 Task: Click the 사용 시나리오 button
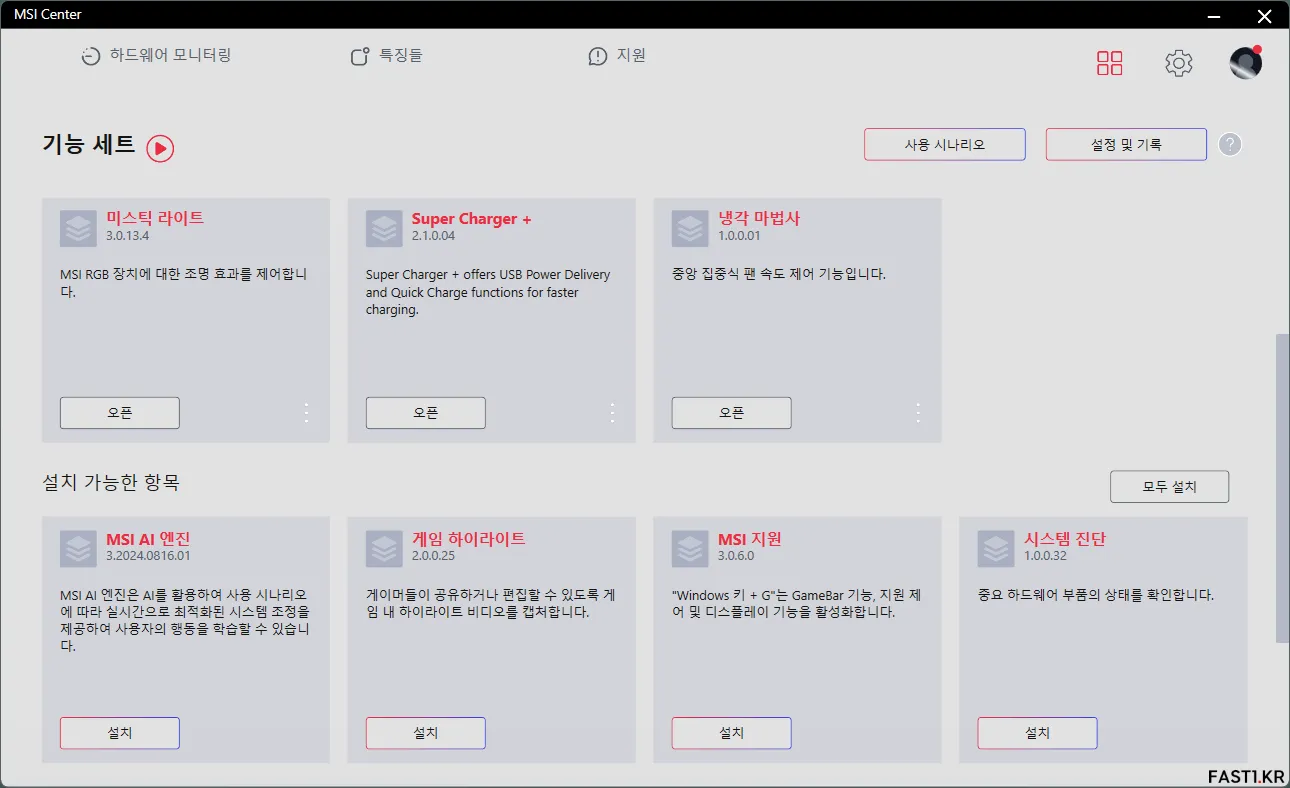945,144
